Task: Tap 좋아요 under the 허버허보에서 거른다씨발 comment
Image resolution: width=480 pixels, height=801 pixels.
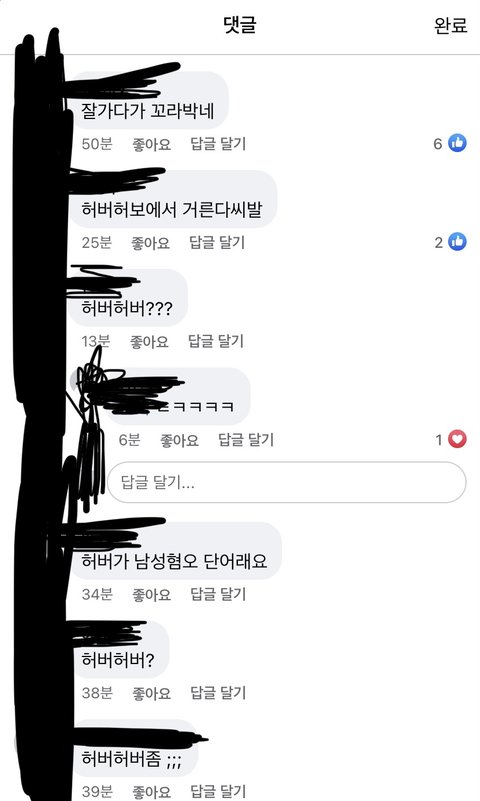Action: [151, 243]
